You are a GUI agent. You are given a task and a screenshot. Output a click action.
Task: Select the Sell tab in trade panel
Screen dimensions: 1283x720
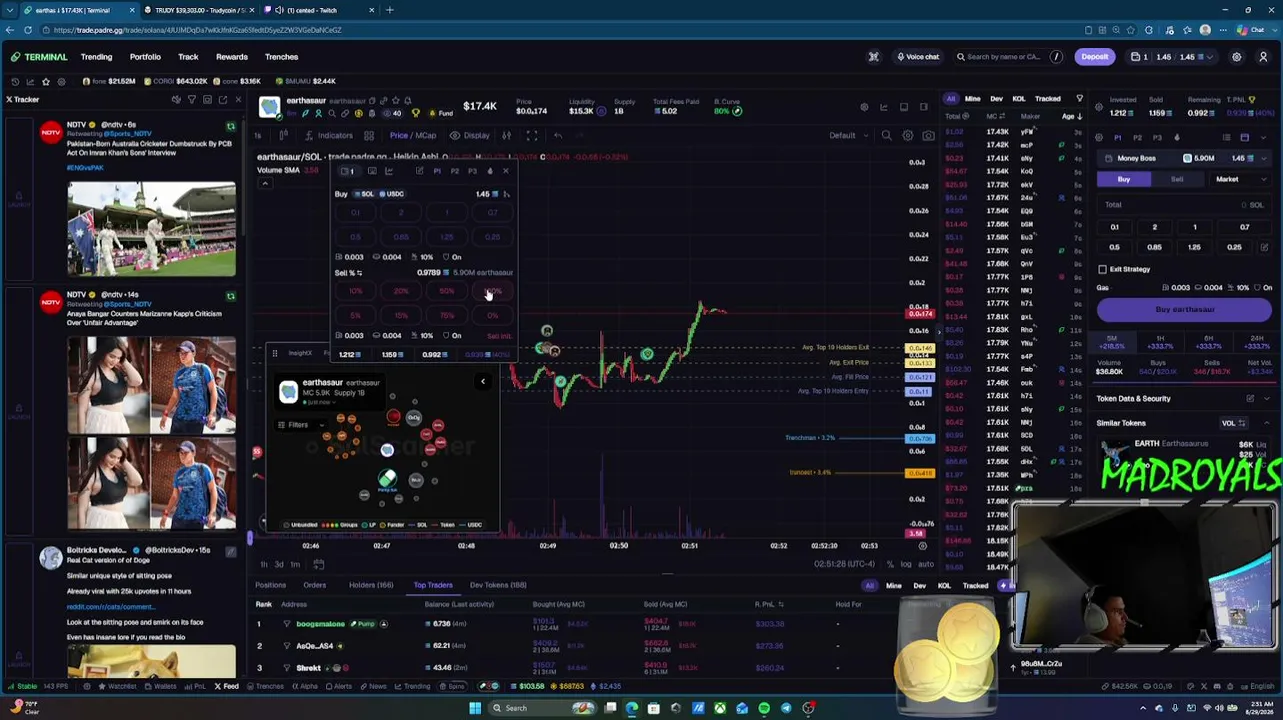tap(1177, 179)
